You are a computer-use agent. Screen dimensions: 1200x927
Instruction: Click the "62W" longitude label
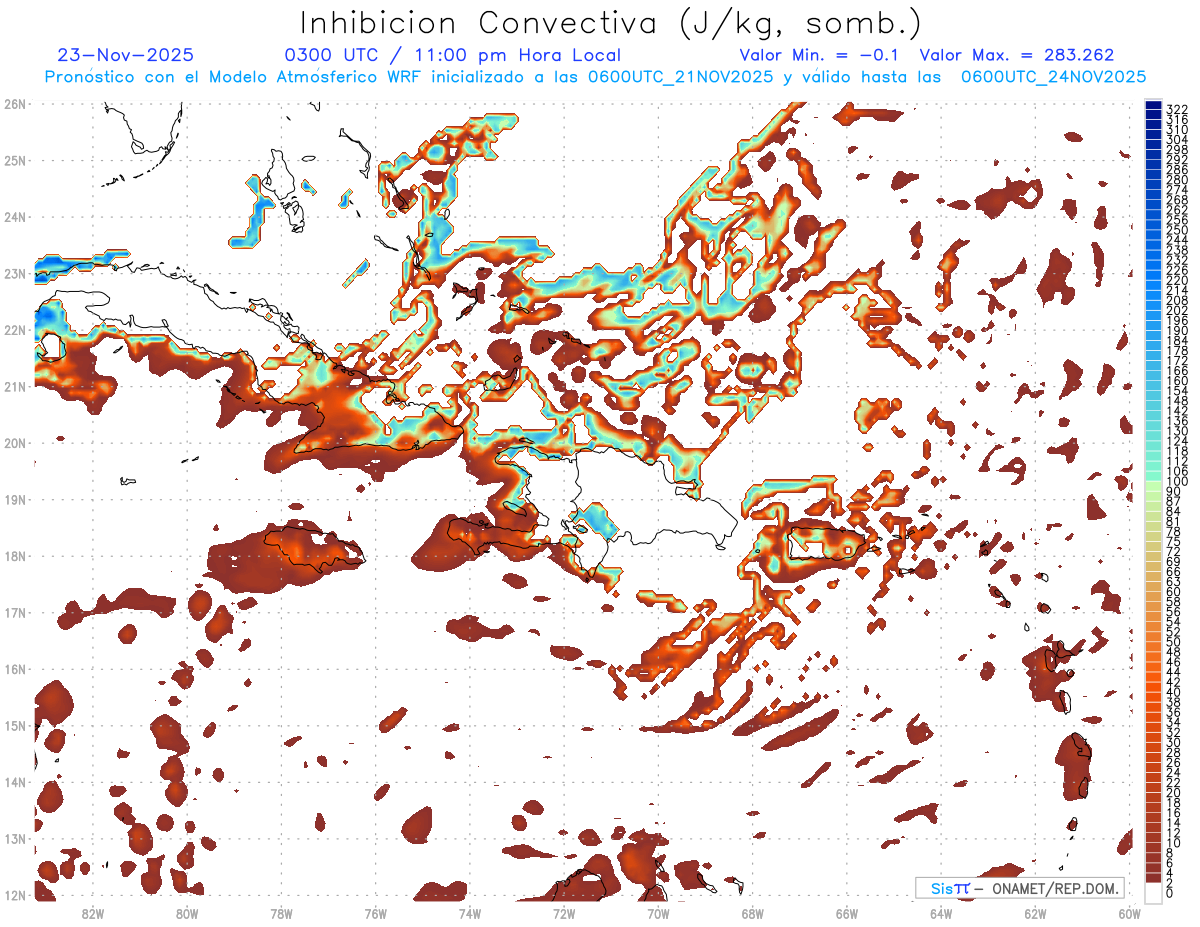1035,913
